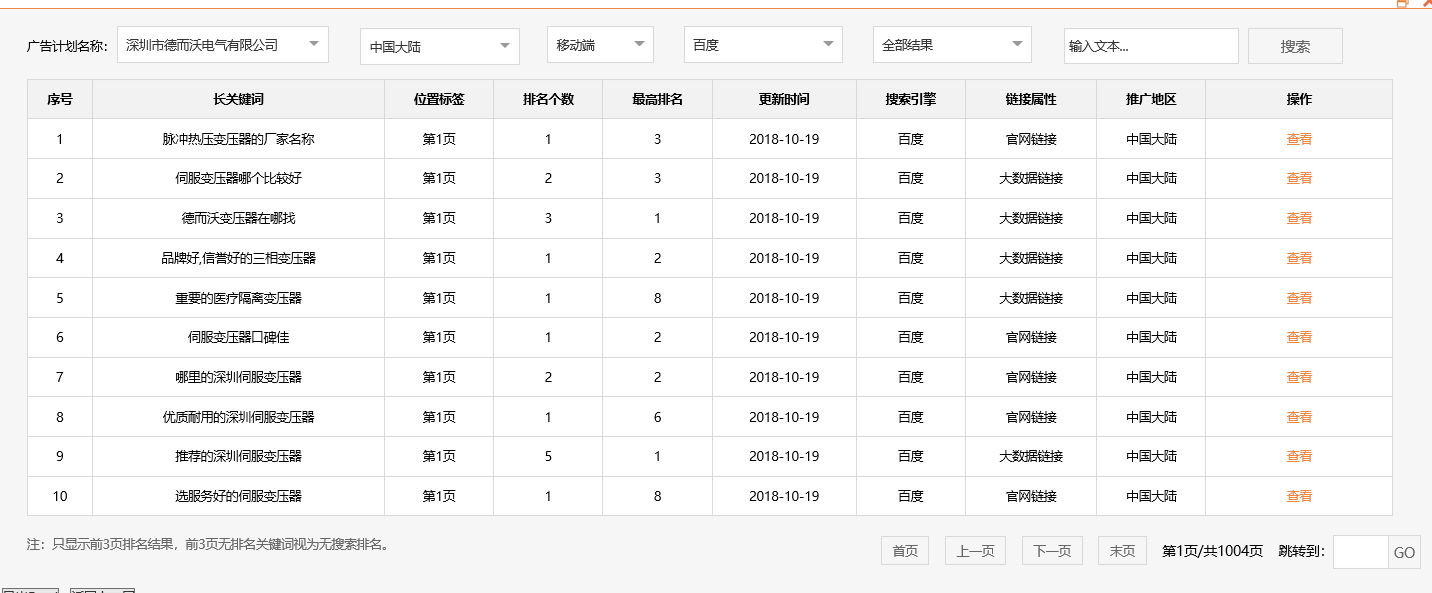View details for 推荐的深圳伺服变压器

pyautogui.click(x=1299, y=456)
